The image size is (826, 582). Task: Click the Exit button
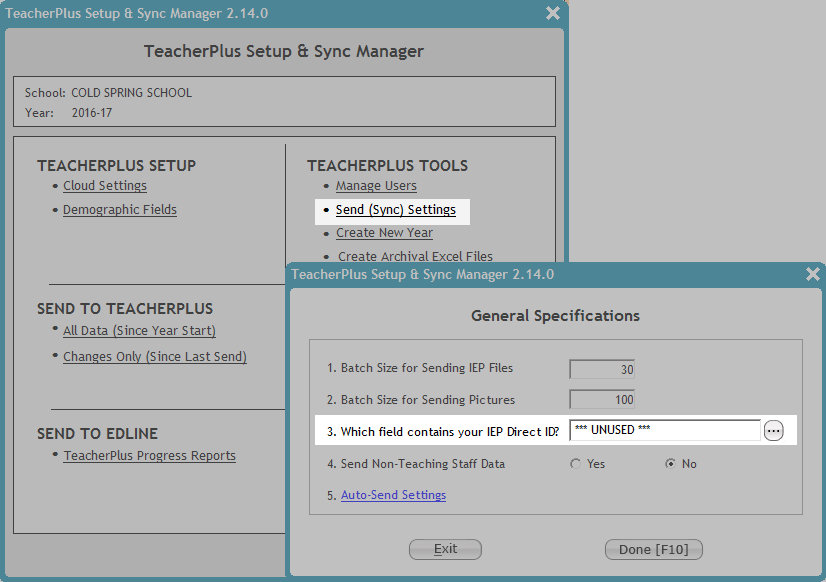[x=445, y=549]
